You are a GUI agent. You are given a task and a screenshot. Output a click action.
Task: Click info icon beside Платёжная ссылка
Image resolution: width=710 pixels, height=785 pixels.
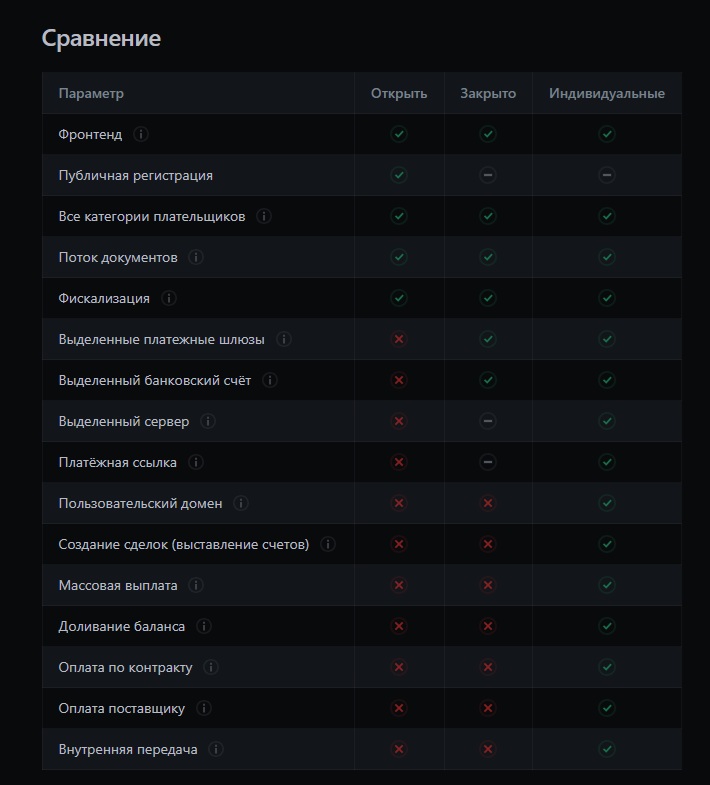coord(196,462)
